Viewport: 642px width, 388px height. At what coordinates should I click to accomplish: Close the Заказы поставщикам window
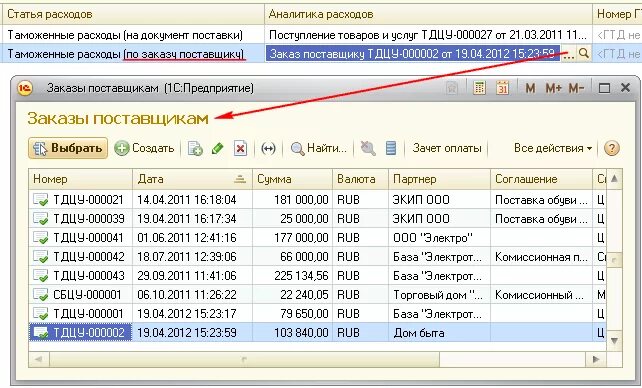(625, 88)
